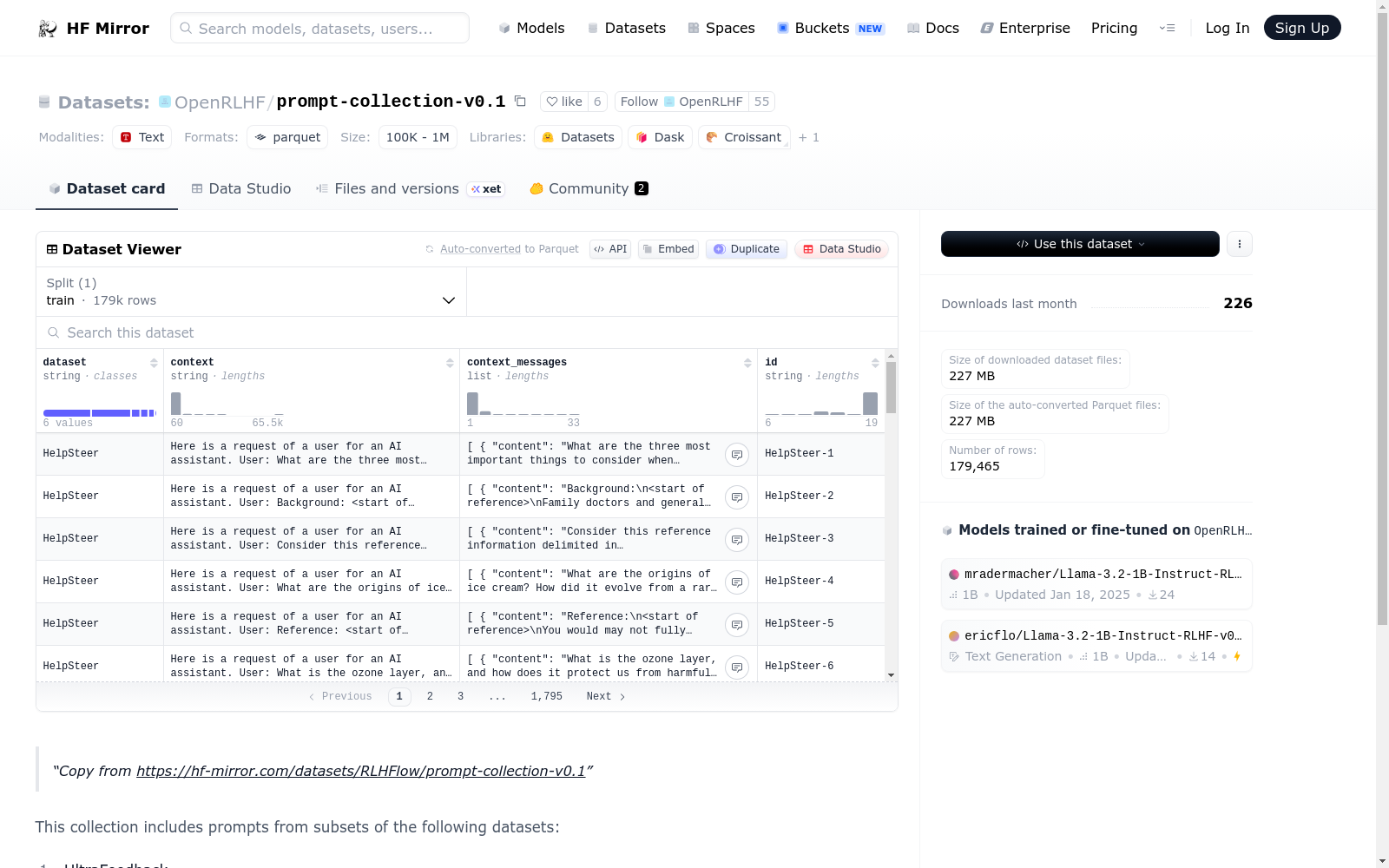1389x868 pixels.
Task: Expand the navigation overflow menu icon
Action: pyautogui.click(x=1168, y=28)
